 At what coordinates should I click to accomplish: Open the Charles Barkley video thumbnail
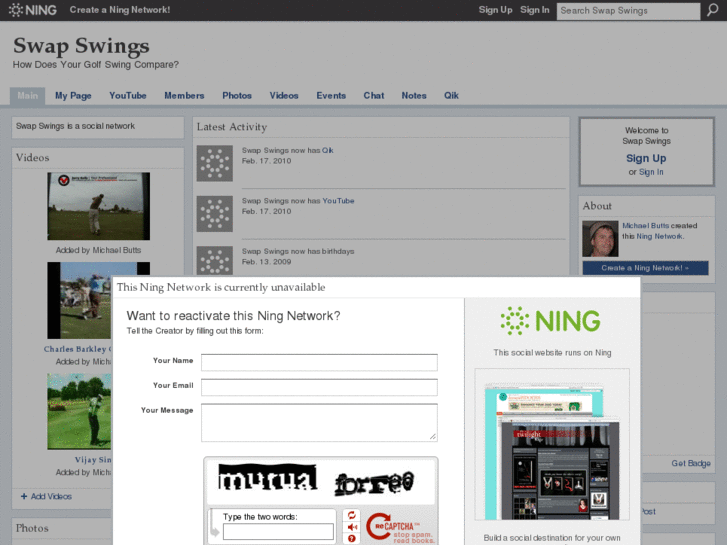pos(79,301)
